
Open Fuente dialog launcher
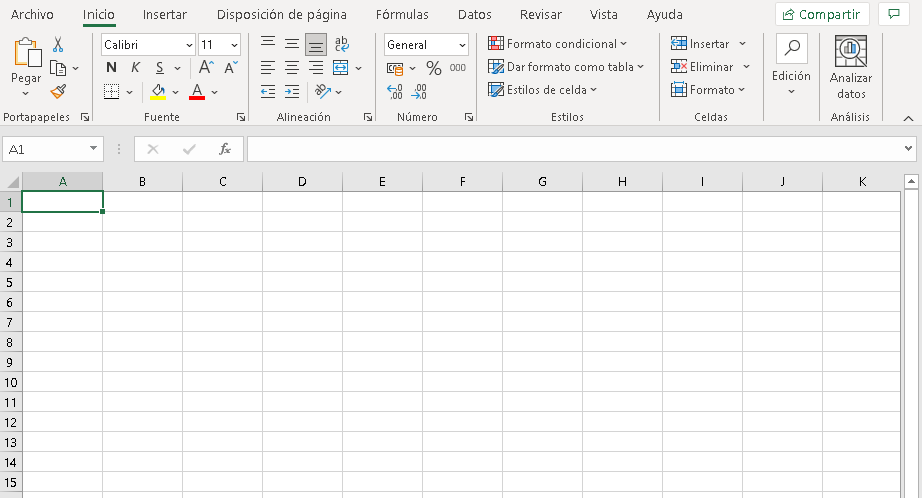pos(240,118)
